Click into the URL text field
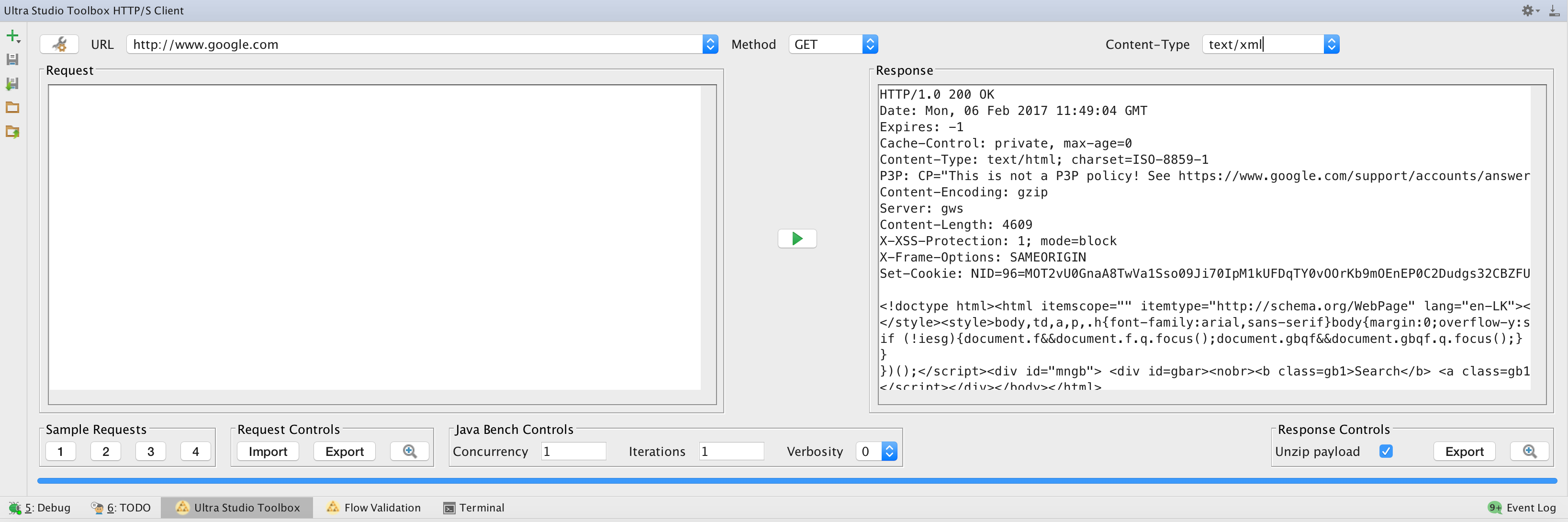The height and width of the screenshot is (522, 1568). tap(414, 44)
